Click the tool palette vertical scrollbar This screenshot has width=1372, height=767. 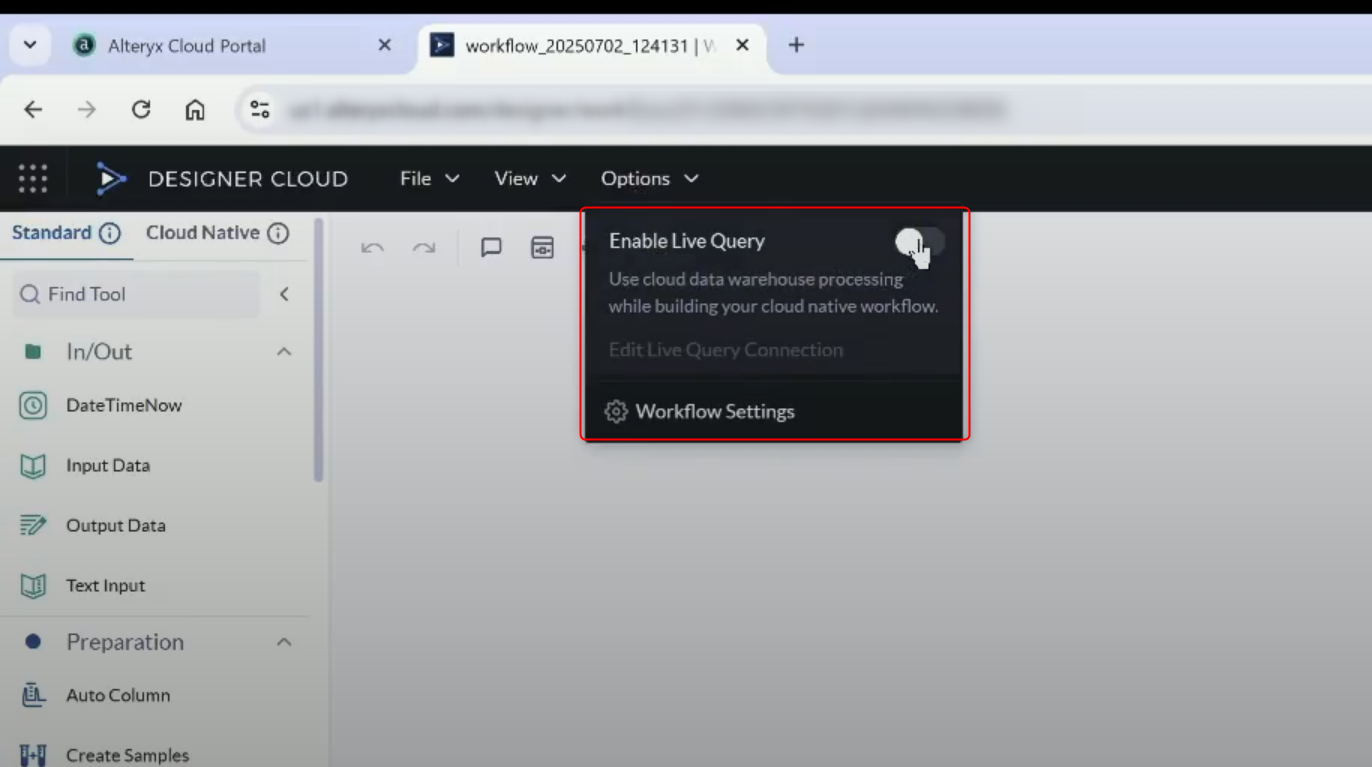point(318,350)
